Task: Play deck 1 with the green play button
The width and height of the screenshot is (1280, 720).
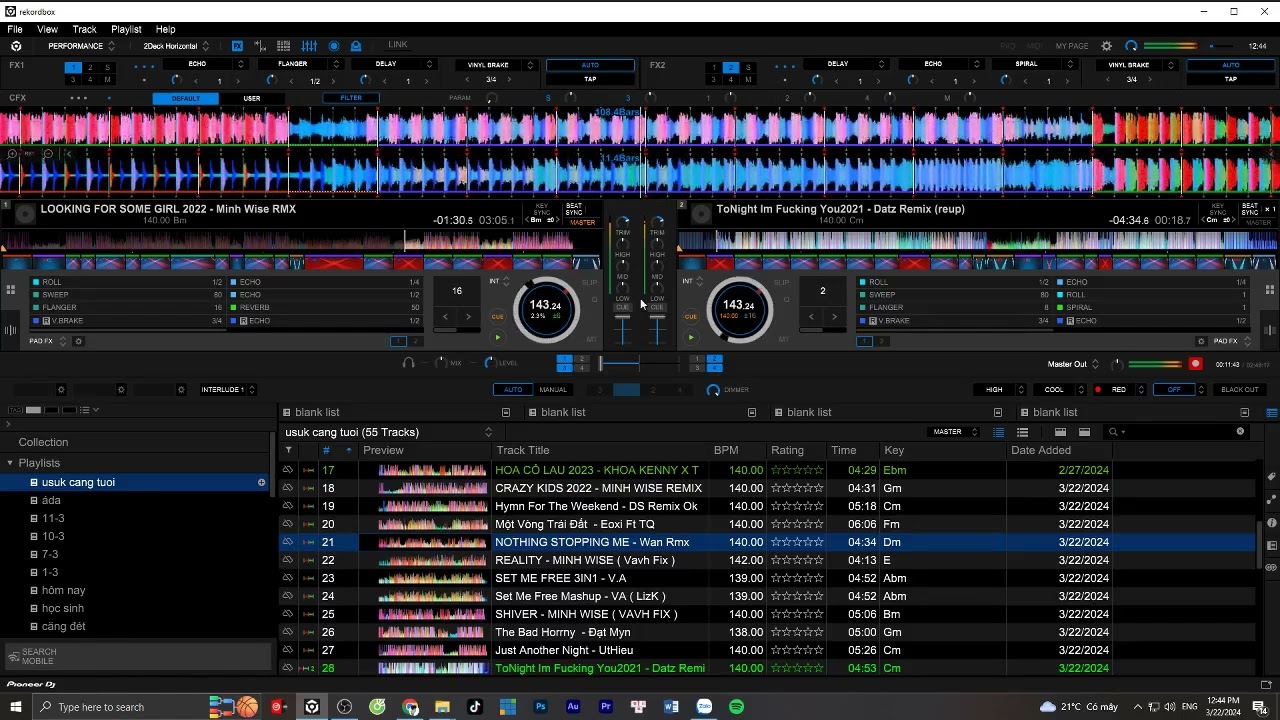Action: point(497,338)
